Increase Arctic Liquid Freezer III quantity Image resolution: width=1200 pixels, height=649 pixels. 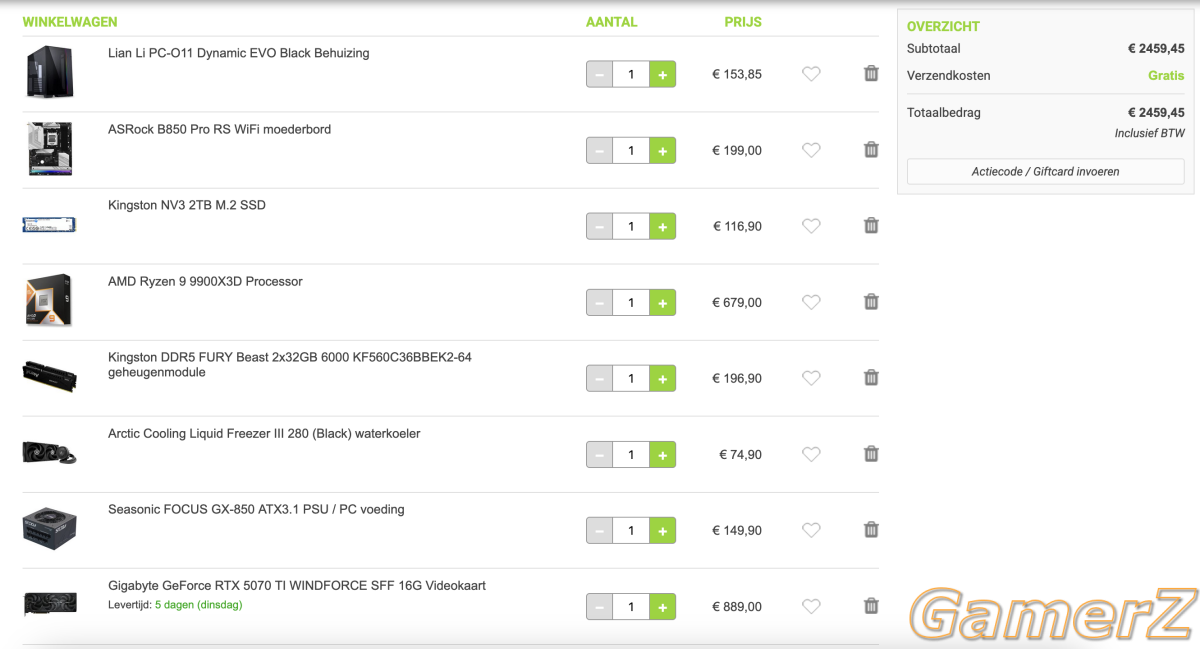point(662,454)
